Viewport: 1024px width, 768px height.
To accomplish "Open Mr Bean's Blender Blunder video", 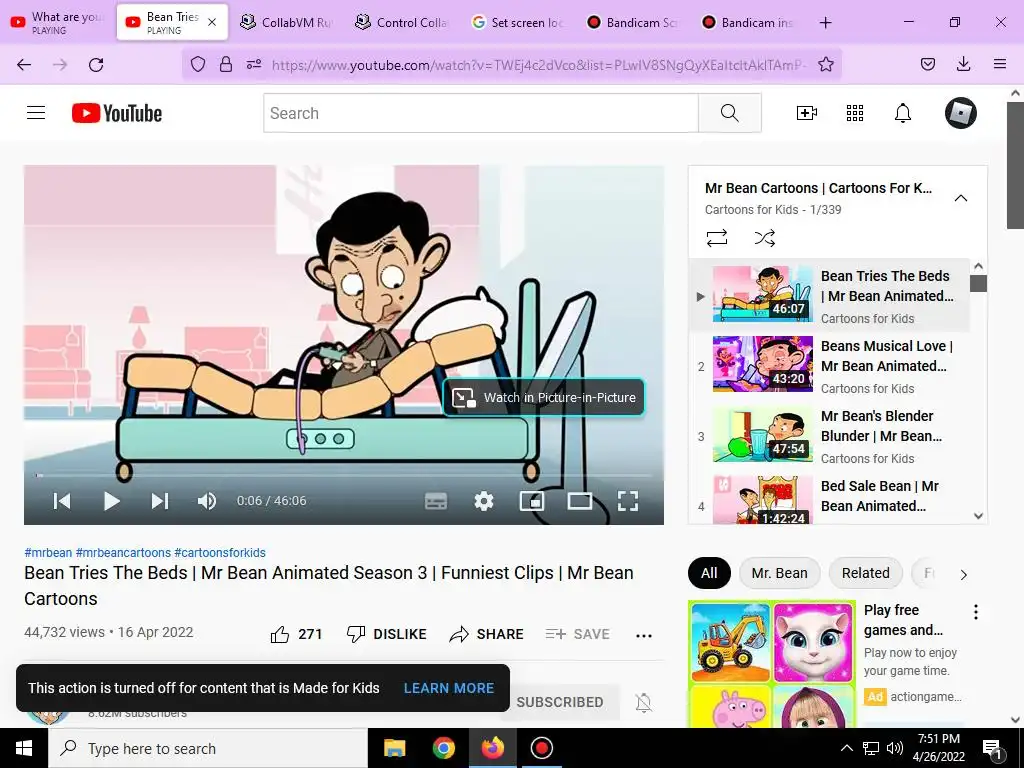I will [829, 436].
